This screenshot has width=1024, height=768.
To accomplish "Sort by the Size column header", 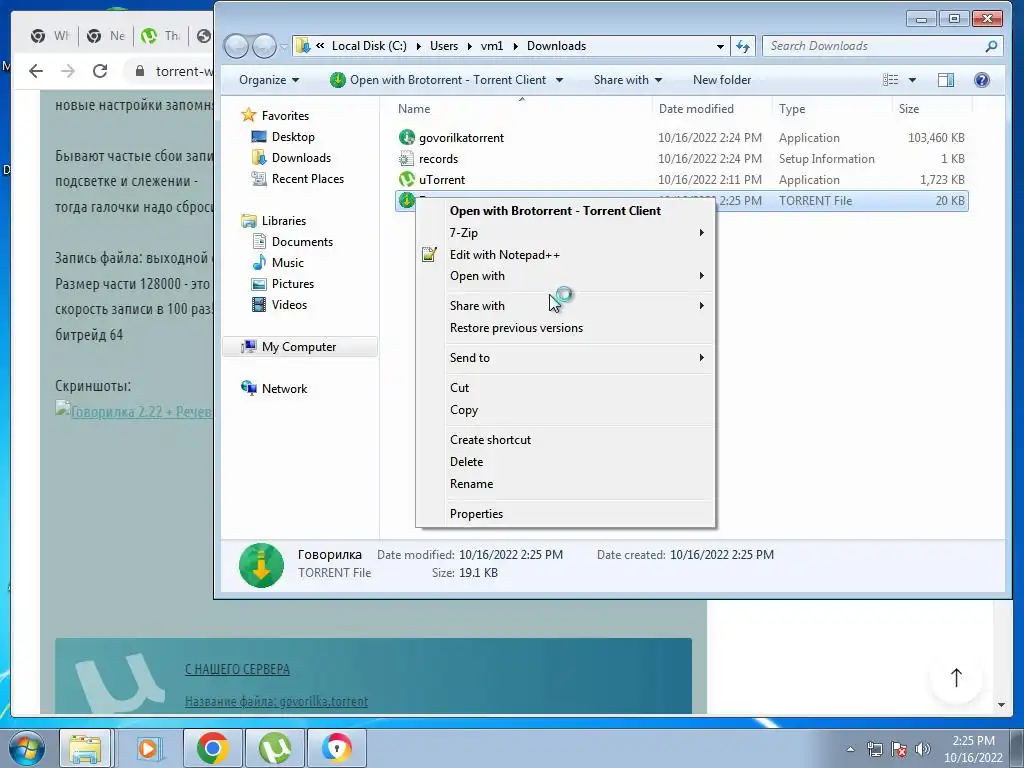I will pyautogui.click(x=908, y=109).
